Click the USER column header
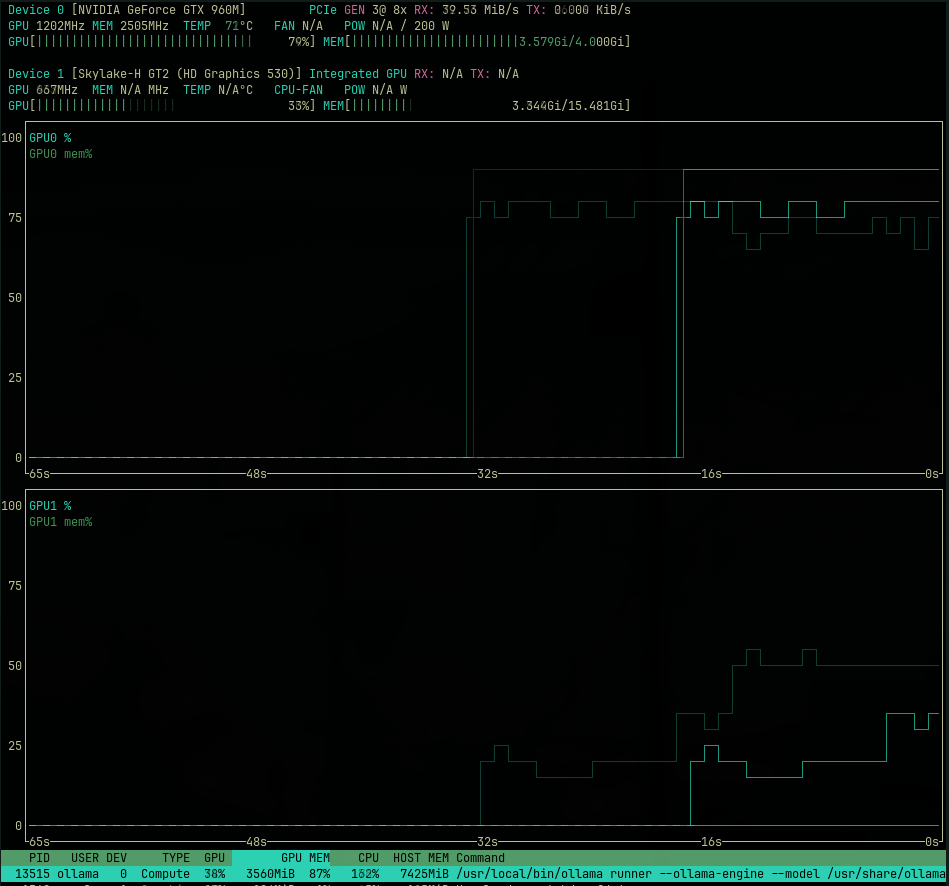The image size is (949, 886). 85,858
